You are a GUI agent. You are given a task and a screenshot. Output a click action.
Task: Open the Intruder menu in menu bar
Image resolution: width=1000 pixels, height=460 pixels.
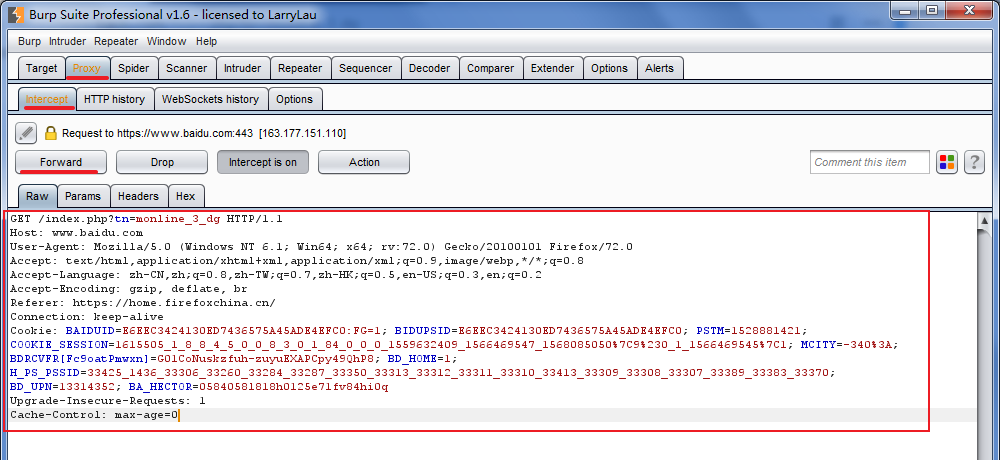(67, 41)
